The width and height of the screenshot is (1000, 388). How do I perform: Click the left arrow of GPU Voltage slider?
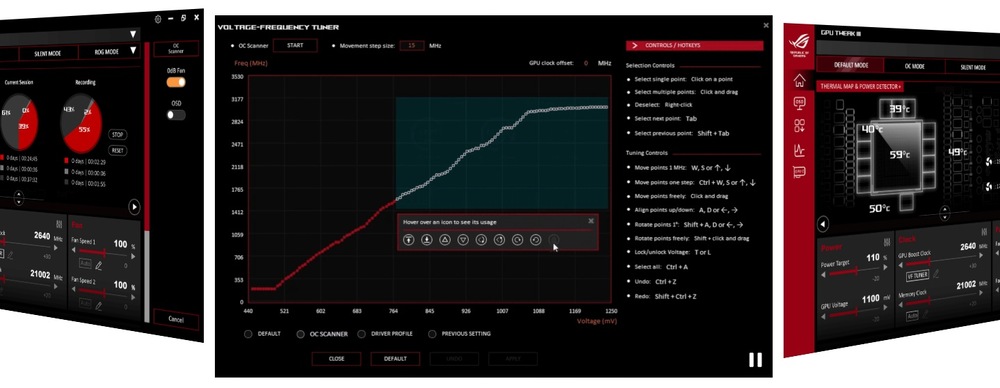pos(824,317)
